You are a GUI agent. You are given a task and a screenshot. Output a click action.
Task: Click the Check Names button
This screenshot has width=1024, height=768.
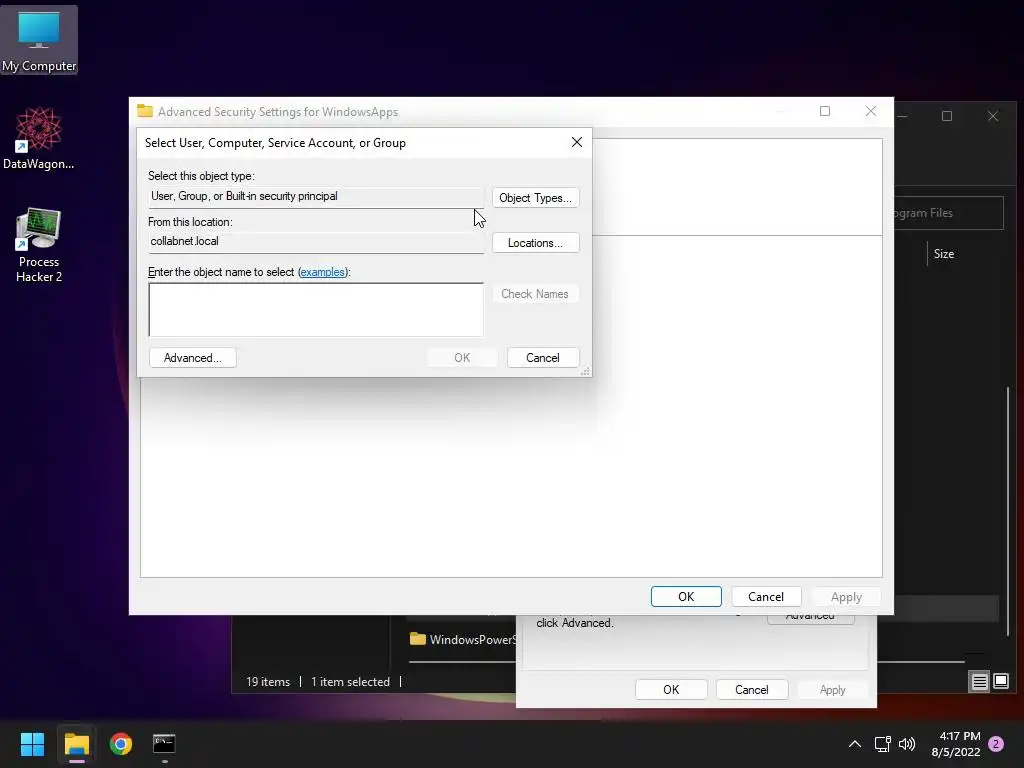535,294
